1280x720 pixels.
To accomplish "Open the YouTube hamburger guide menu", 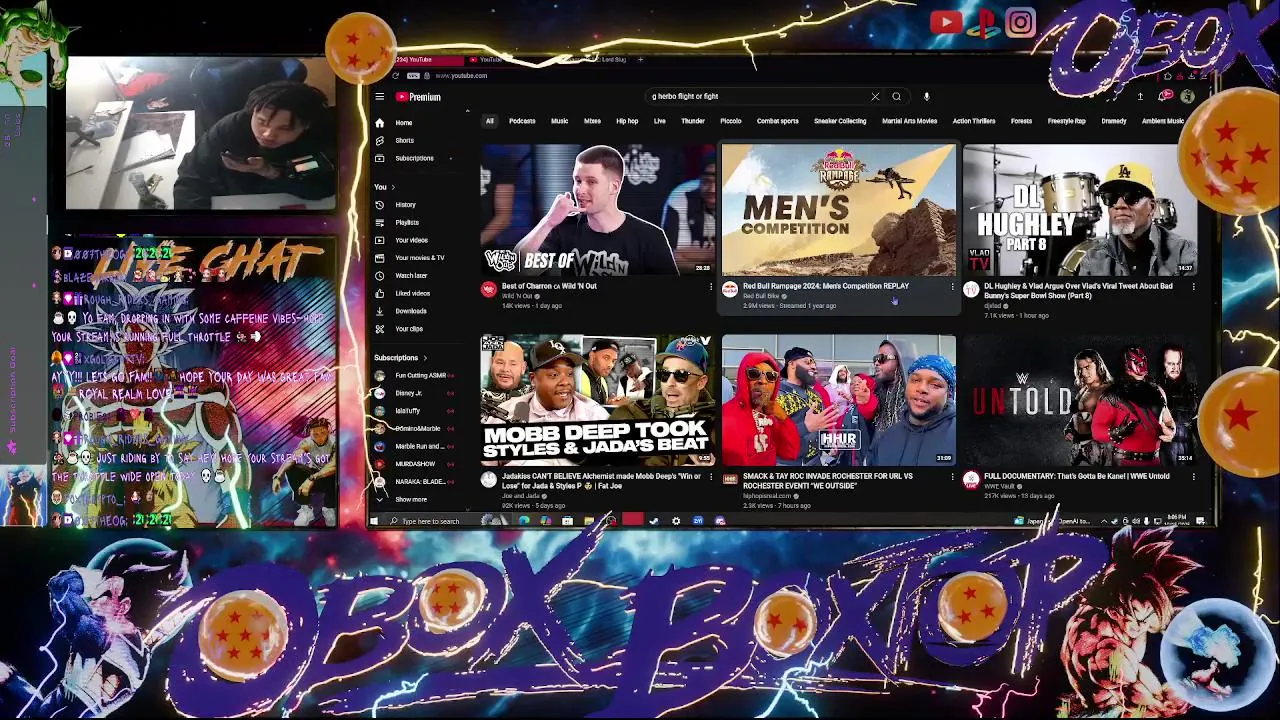I will tap(379, 97).
